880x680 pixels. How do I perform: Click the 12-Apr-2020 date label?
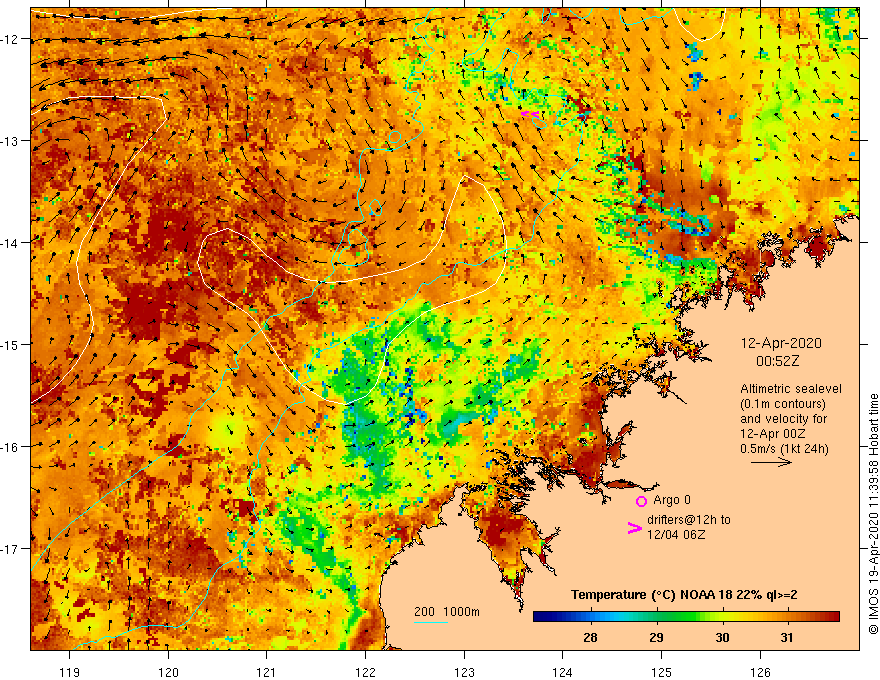point(781,343)
